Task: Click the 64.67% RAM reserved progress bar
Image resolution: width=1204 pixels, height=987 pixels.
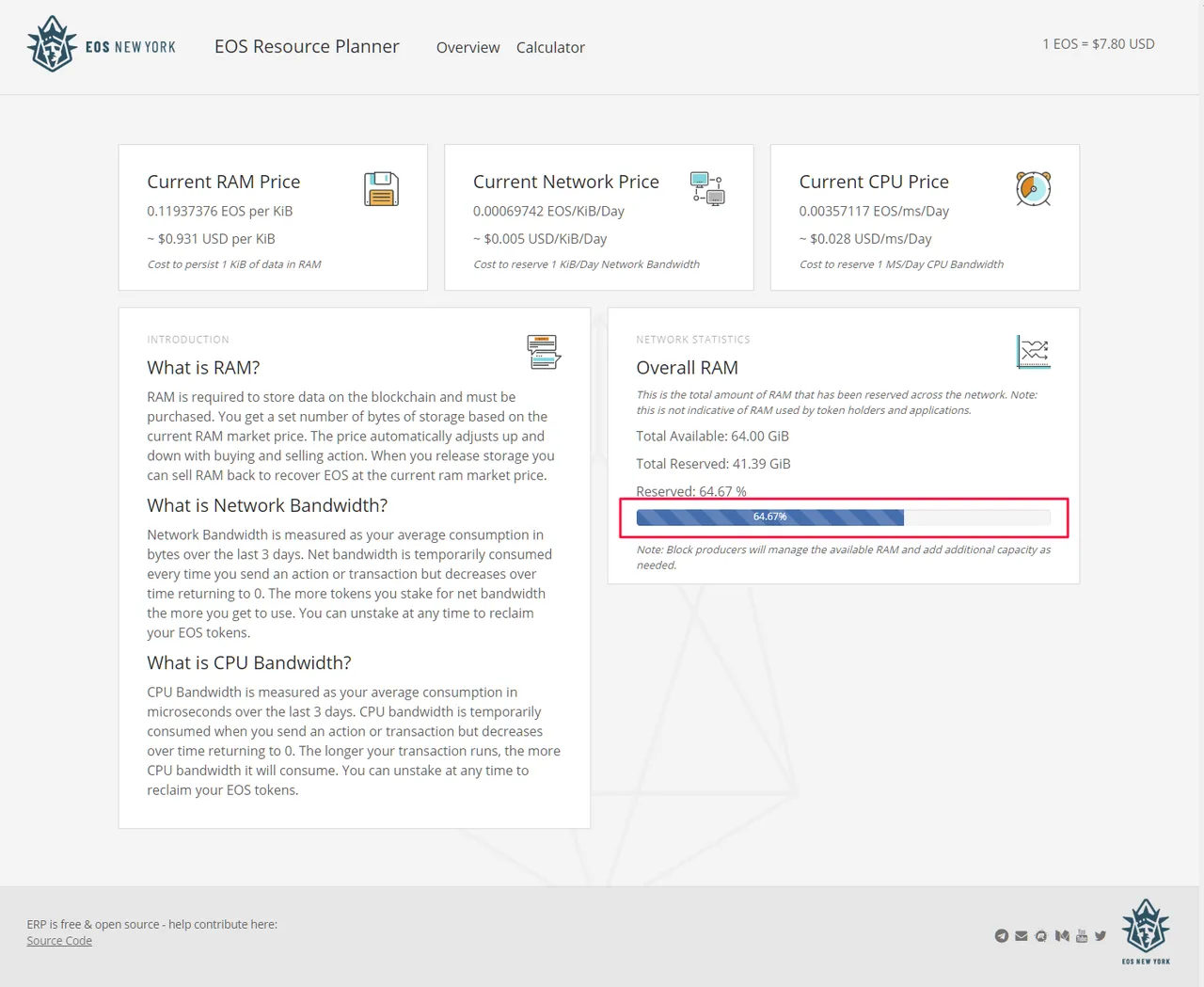Action: pyautogui.click(x=844, y=517)
